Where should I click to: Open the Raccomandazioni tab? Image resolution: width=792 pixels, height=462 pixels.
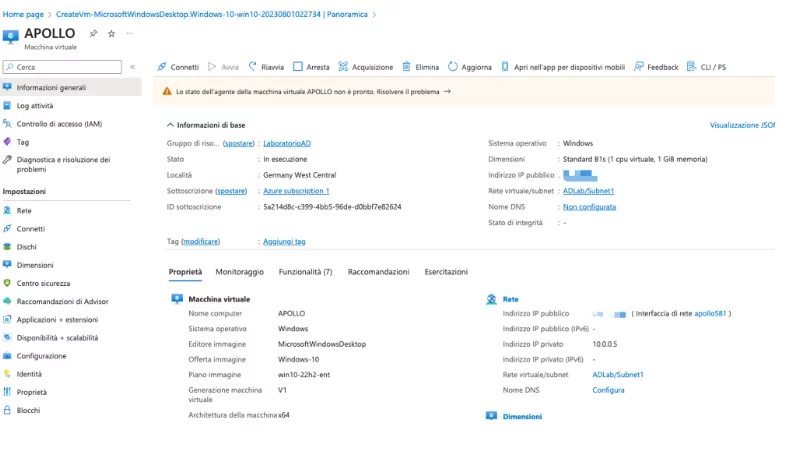click(x=378, y=272)
